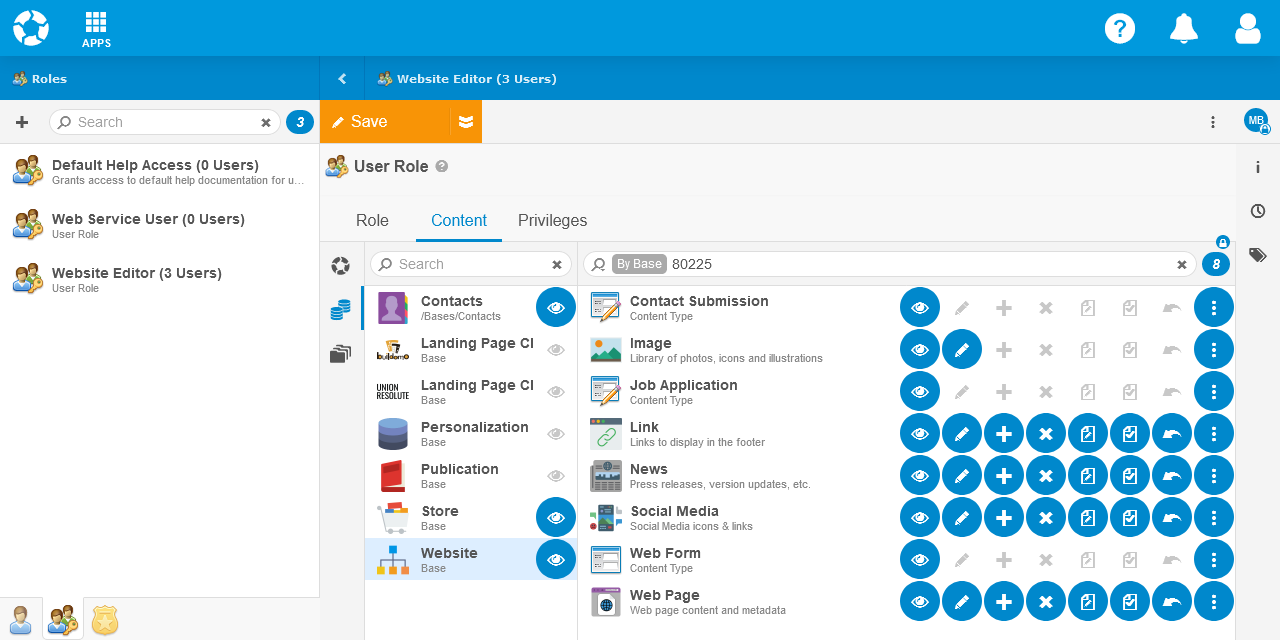
Task: Enable view access for Publication base
Action: click(556, 475)
